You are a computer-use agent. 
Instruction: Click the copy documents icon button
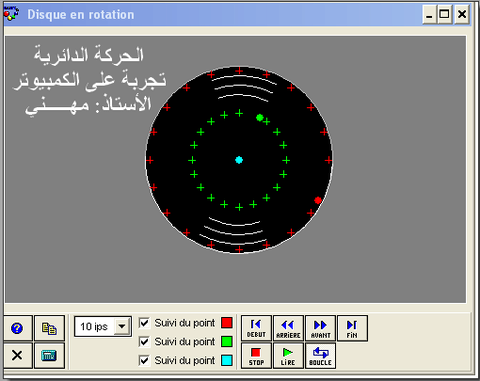click(x=49, y=328)
